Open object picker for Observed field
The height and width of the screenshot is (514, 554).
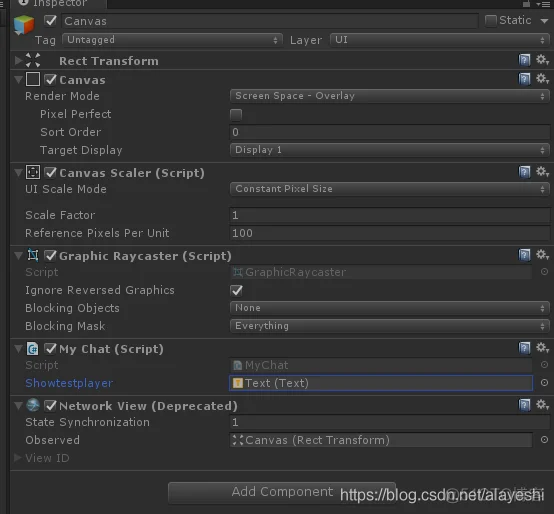click(544, 439)
